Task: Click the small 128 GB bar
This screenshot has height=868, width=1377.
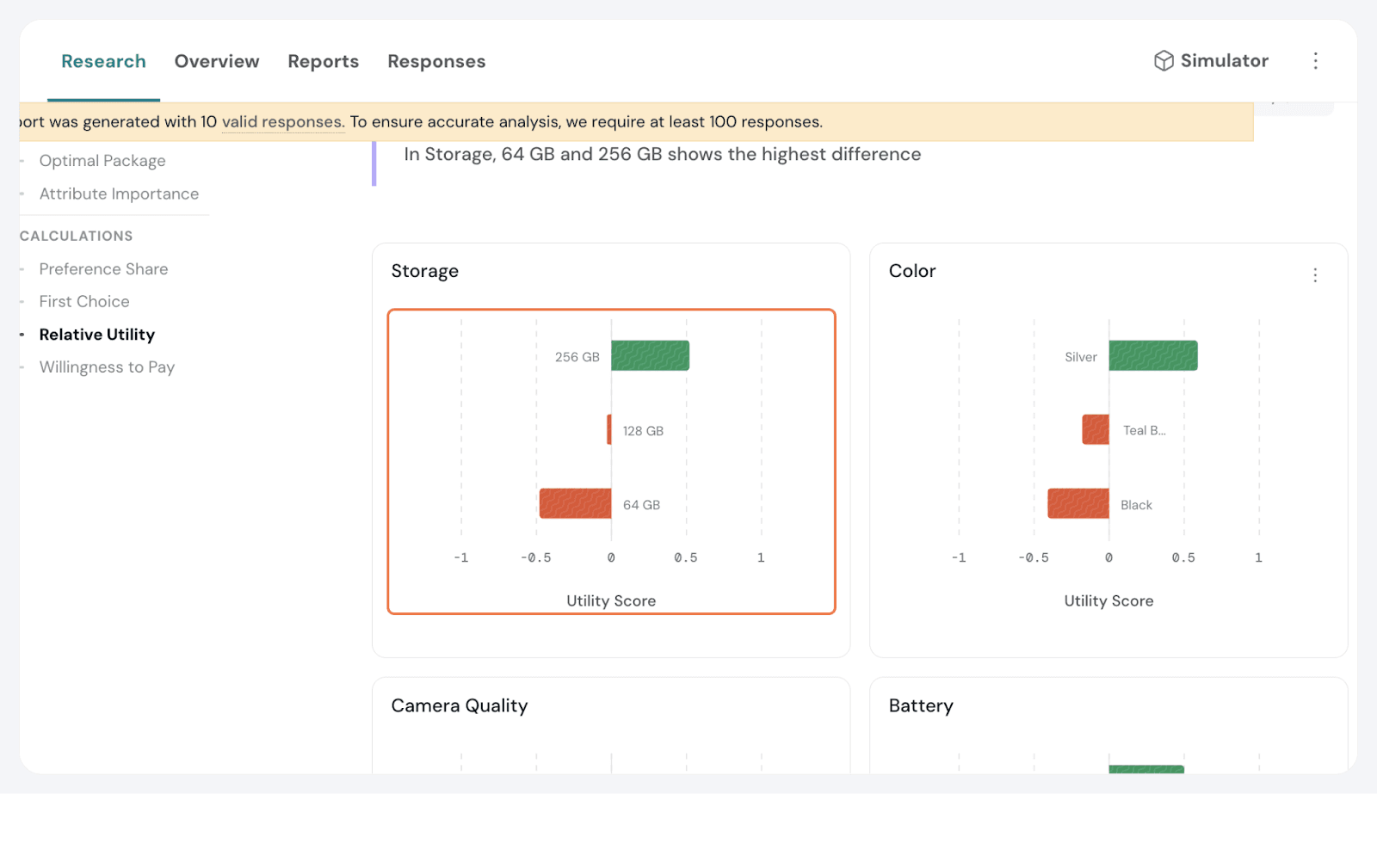Action: point(609,430)
